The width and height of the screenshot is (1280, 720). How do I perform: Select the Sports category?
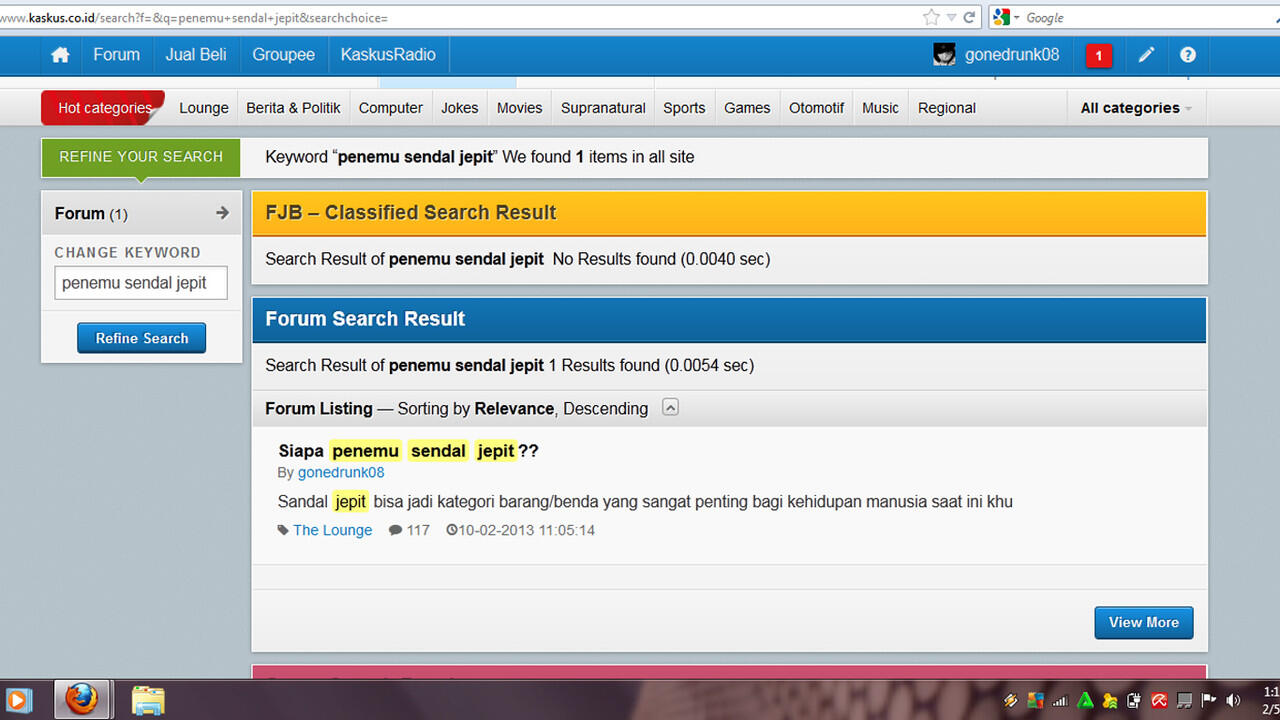coord(684,108)
